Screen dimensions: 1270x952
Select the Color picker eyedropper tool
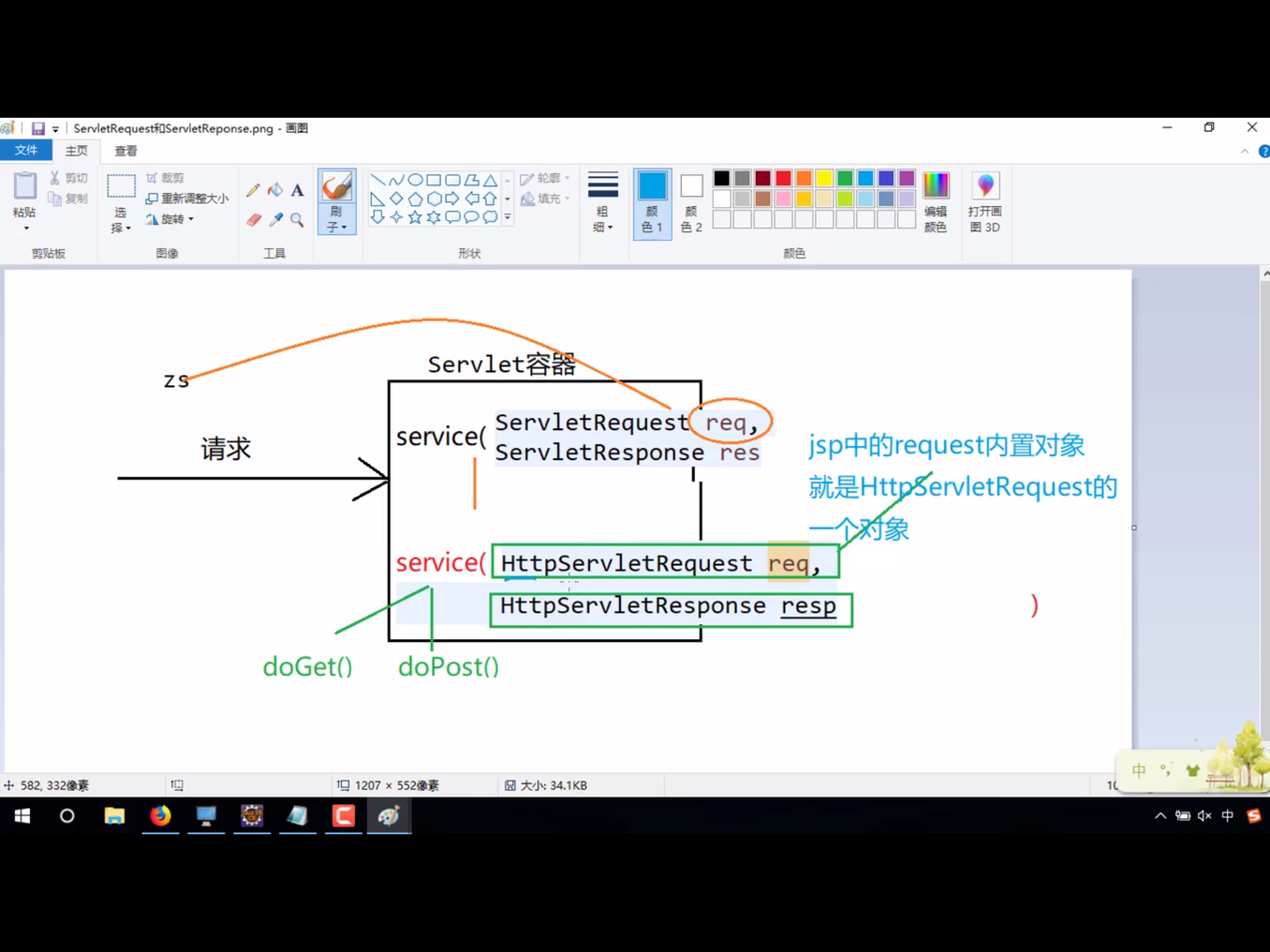point(276,220)
